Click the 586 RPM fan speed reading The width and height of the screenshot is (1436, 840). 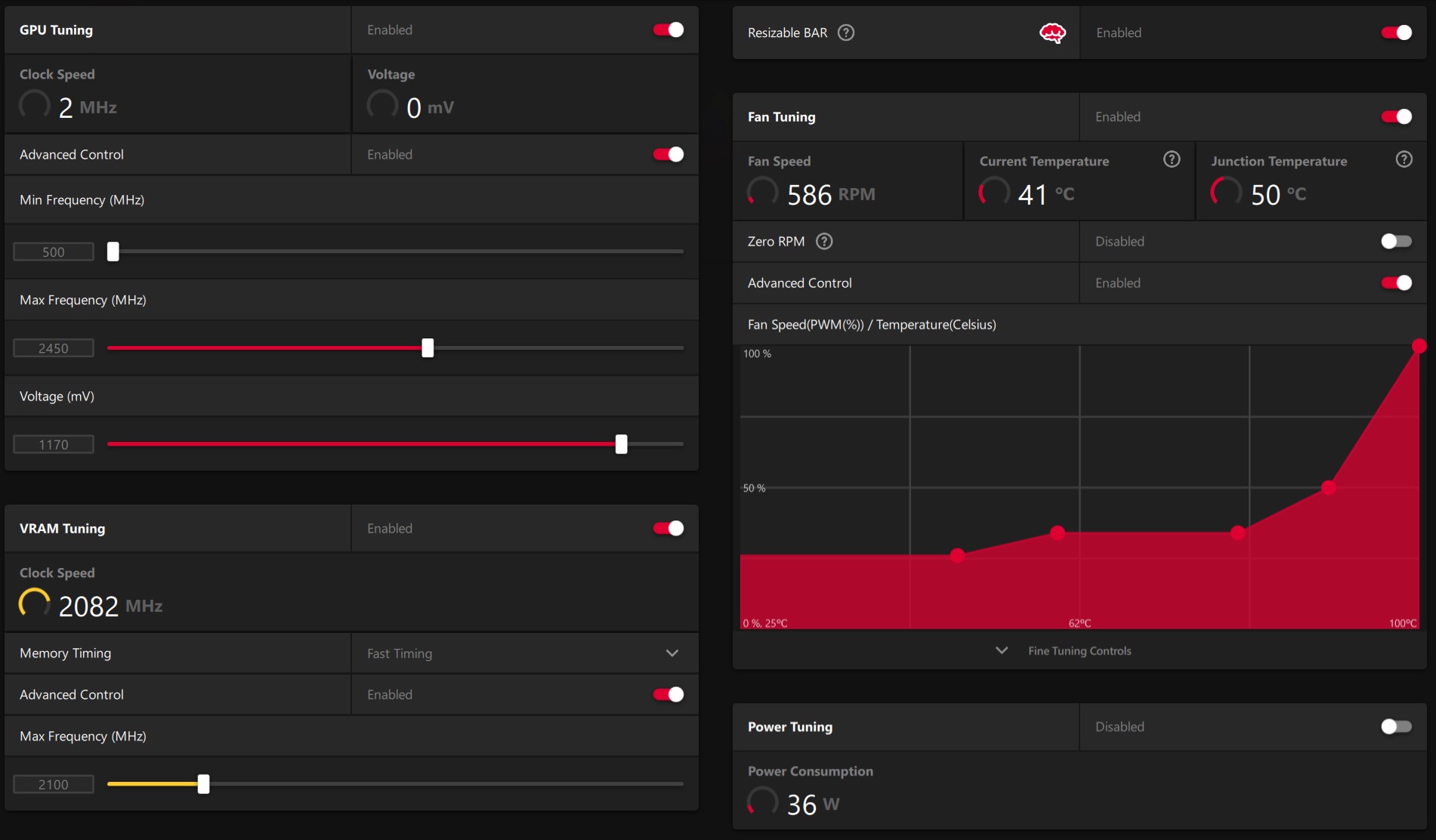[831, 195]
